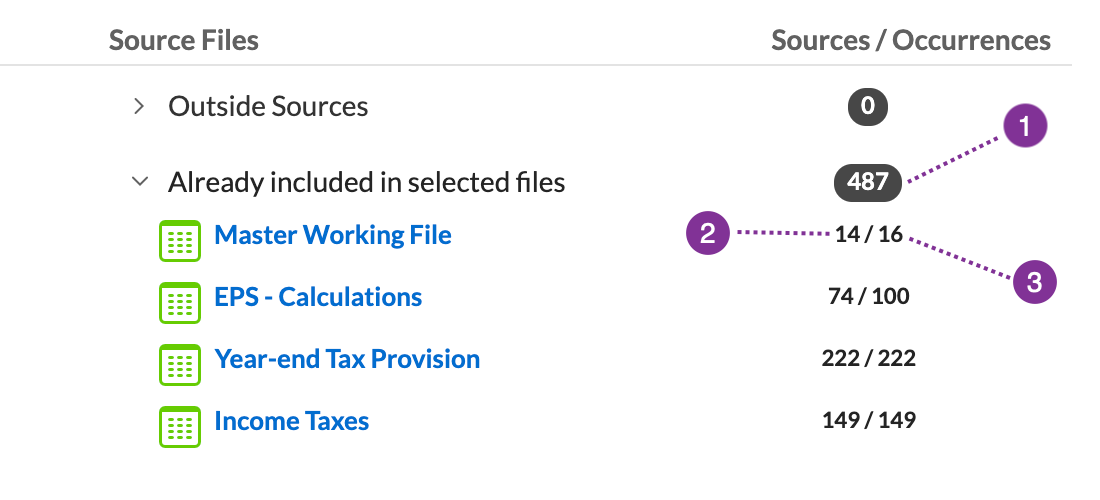
Task: Click purple callout marker 1
Action: pyautogui.click(x=1025, y=126)
